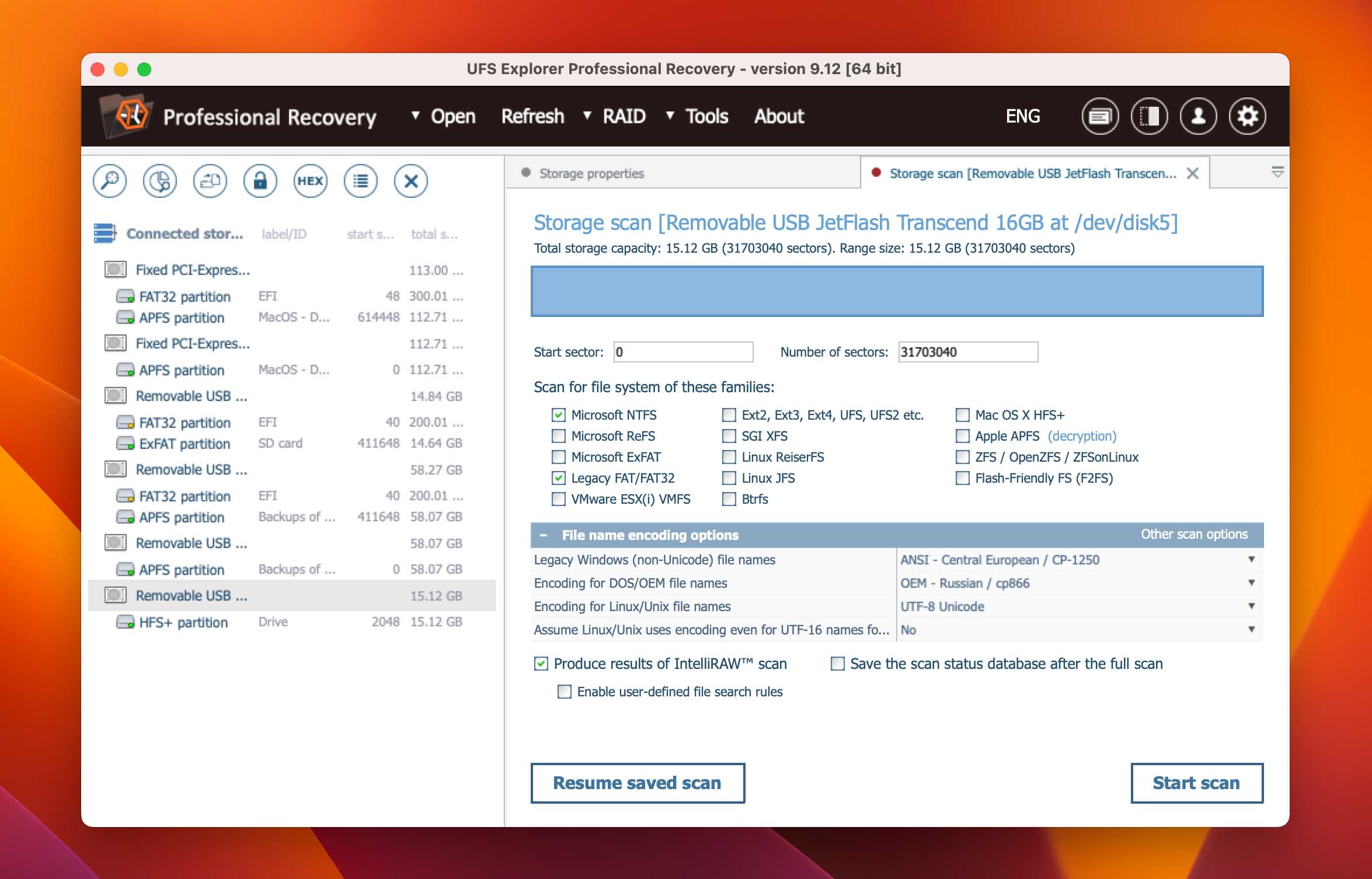
Task: Enable Save the scan status database checkbox
Action: pyautogui.click(x=838, y=664)
